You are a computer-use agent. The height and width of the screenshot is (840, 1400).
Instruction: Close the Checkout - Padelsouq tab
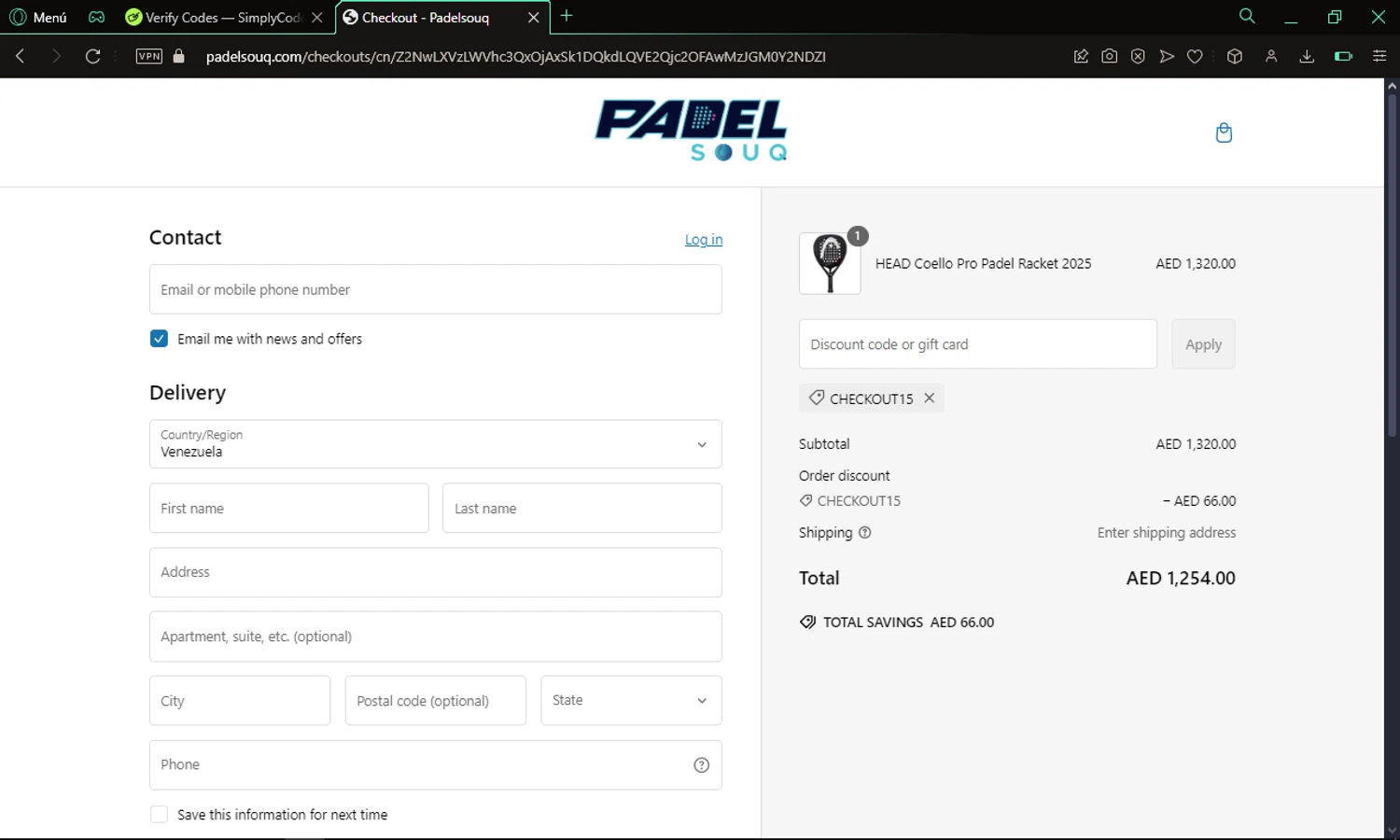coord(534,17)
